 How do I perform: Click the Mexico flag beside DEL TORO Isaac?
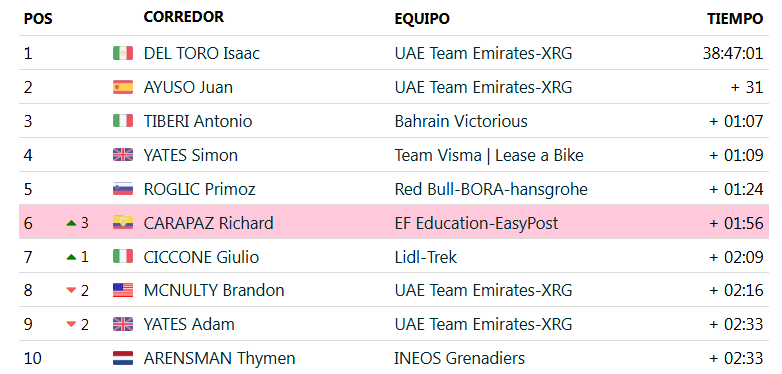point(123,53)
